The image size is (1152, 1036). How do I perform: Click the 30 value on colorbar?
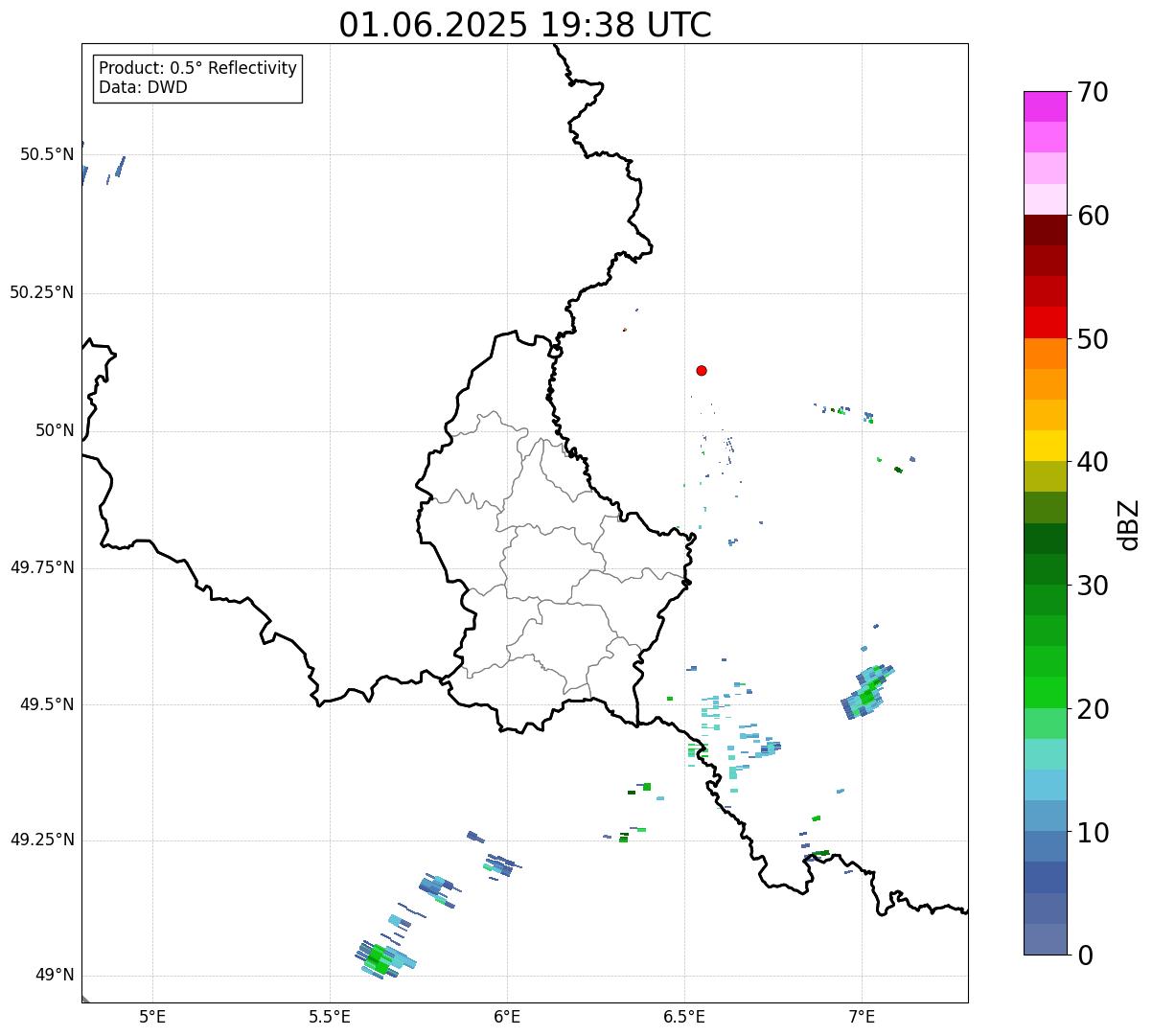coord(1093,586)
